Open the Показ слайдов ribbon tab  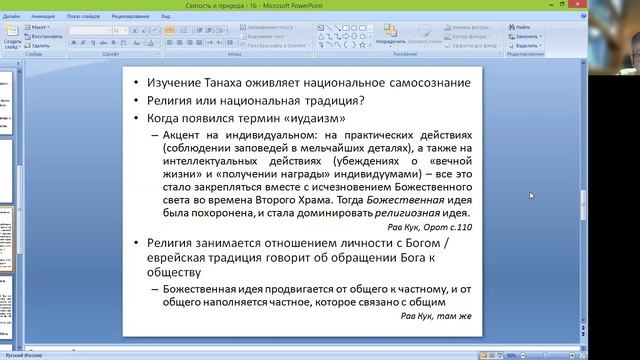click(x=83, y=16)
